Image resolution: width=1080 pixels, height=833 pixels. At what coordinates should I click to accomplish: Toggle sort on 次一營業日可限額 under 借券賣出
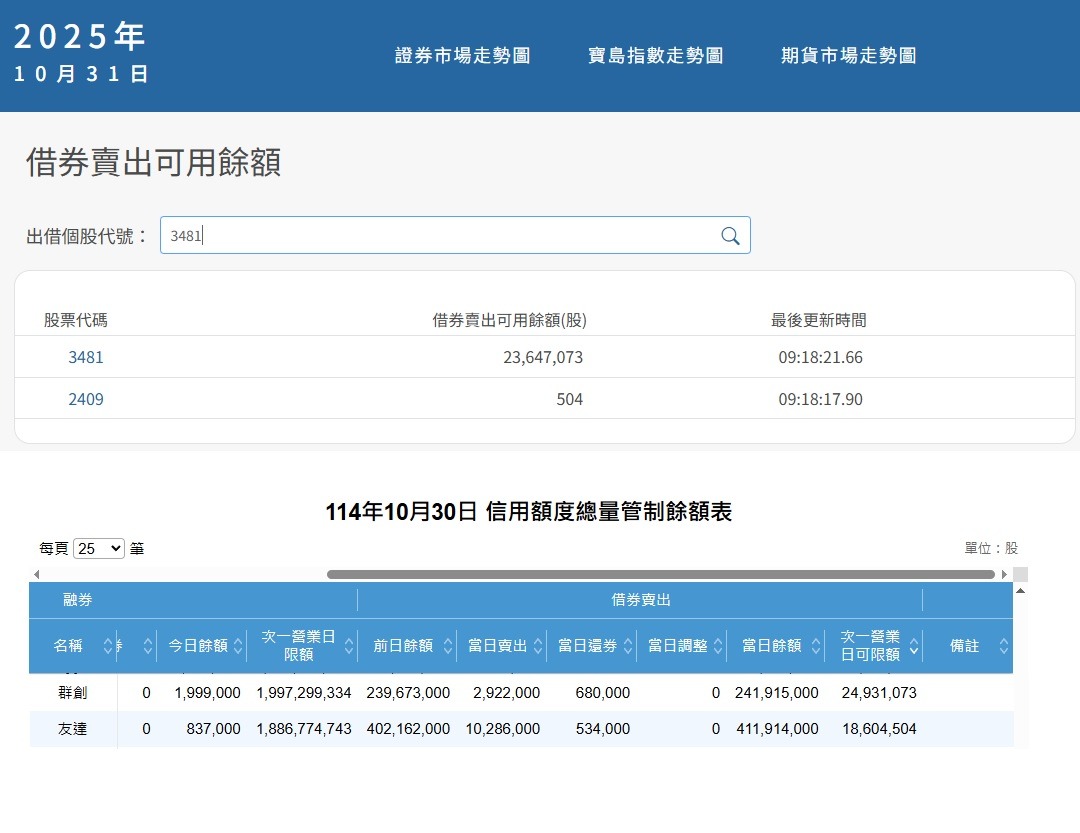[x=913, y=646]
